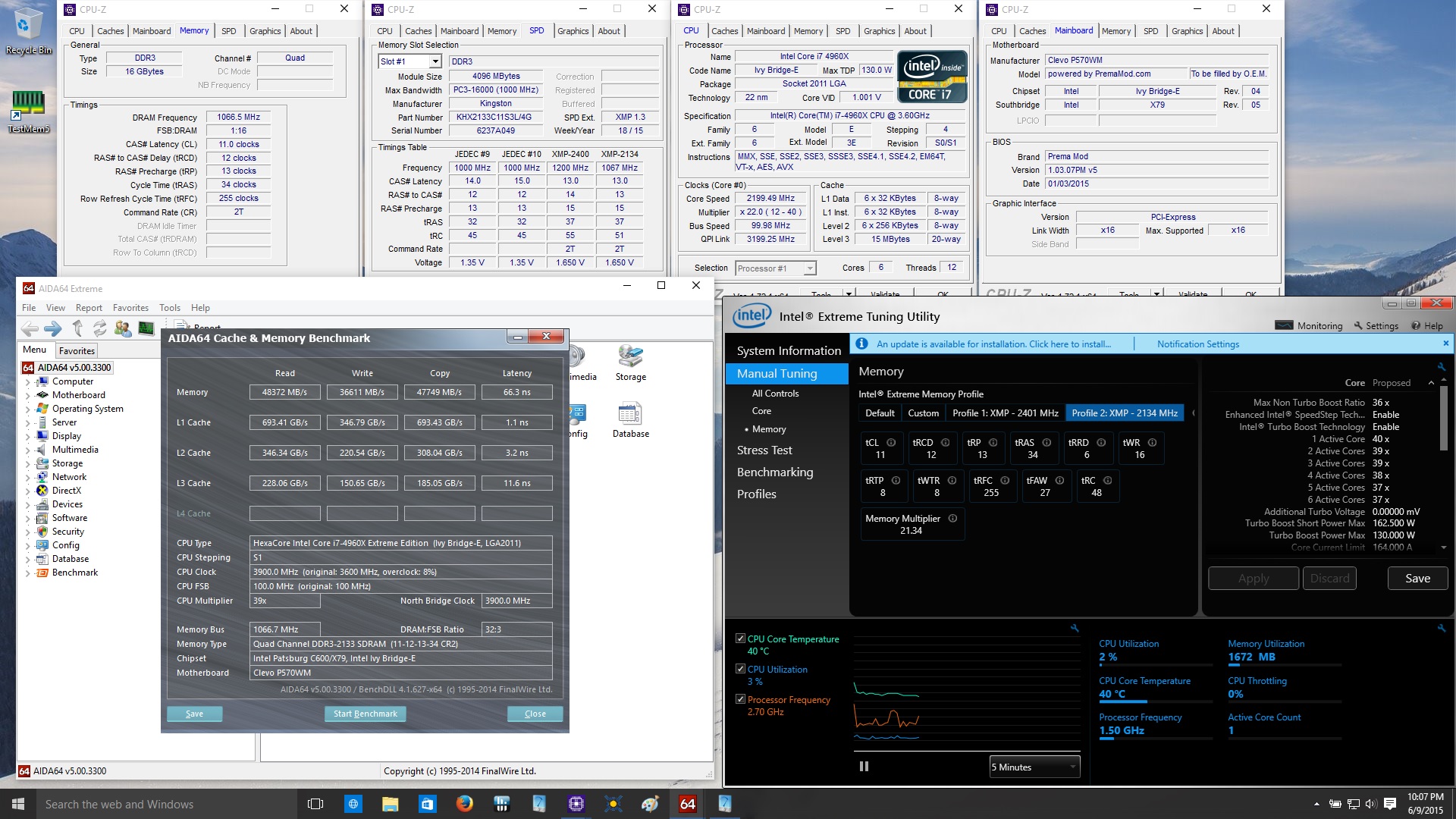Click the AIDA64 forward navigation arrow
This screenshot has height=819, width=1456.
tap(53, 328)
